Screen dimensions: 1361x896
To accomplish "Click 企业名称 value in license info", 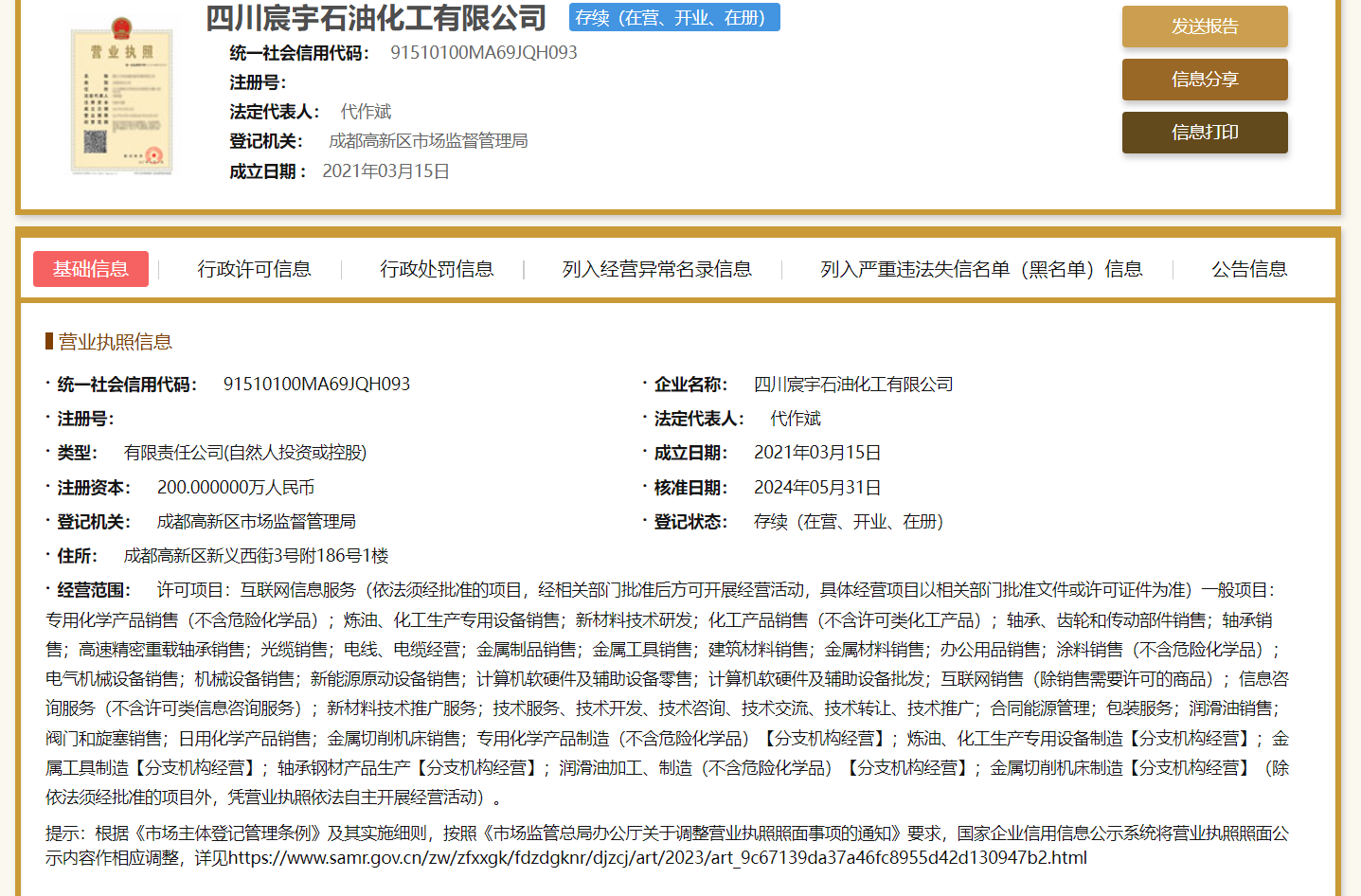I will (853, 384).
